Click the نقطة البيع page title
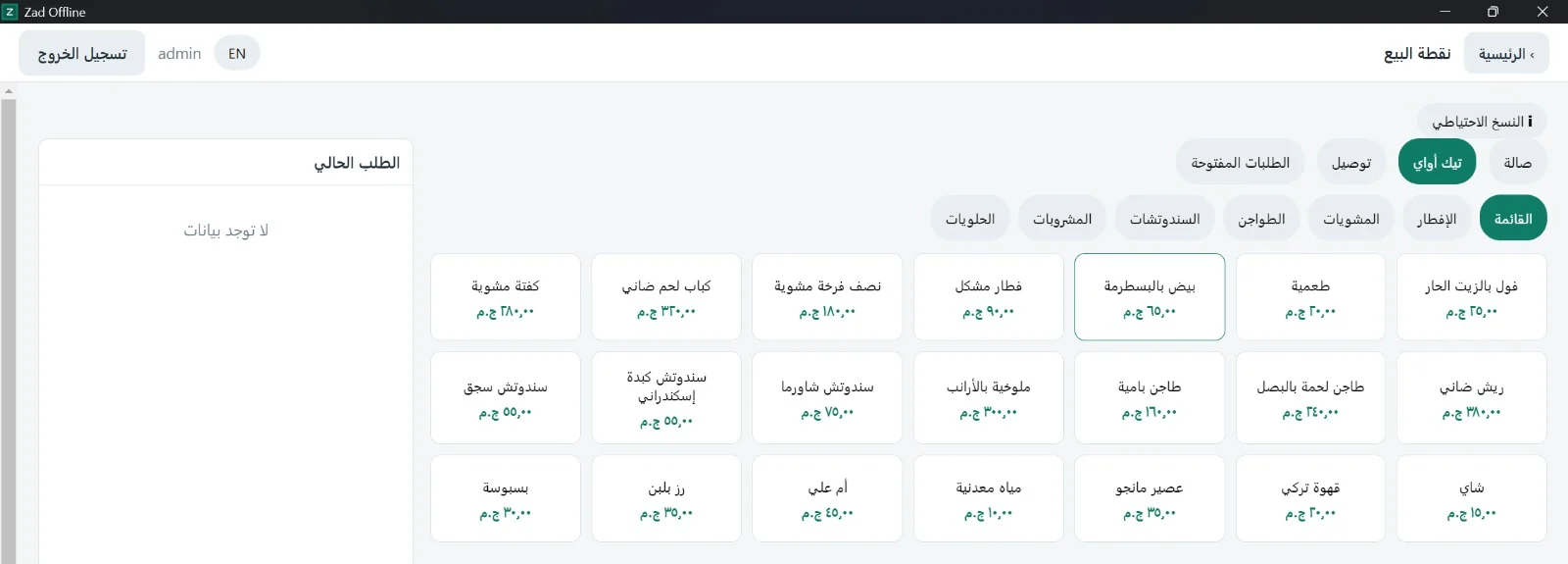The image size is (1568, 564). [x=1417, y=53]
